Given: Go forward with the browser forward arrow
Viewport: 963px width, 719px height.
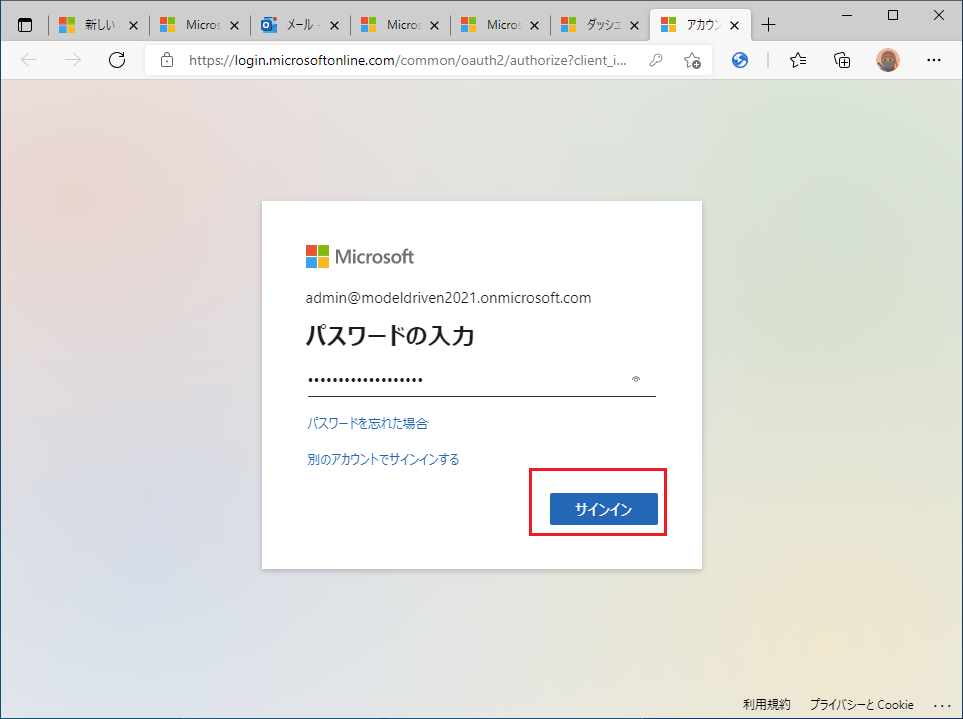Looking at the screenshot, I should point(73,60).
